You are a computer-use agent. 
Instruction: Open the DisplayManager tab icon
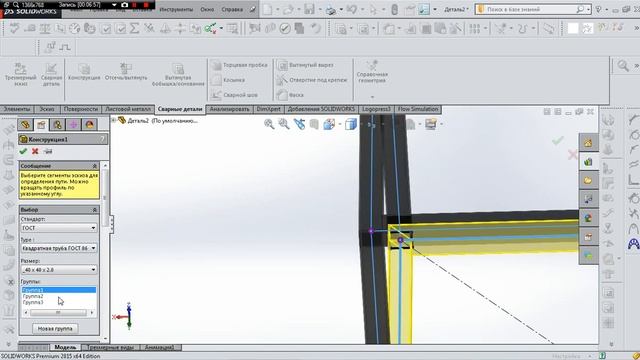click(90, 124)
